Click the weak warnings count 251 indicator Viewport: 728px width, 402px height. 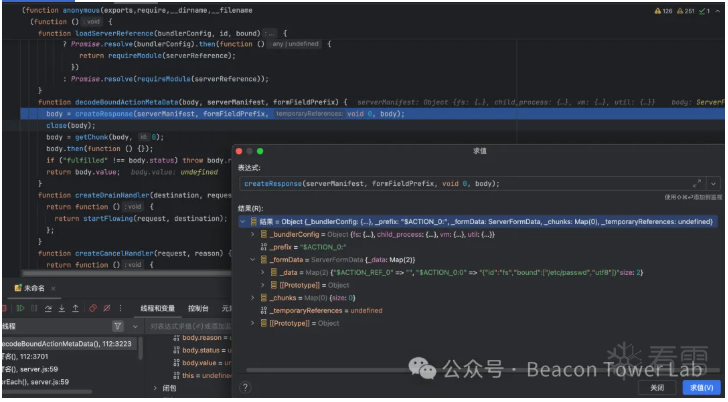pyautogui.click(x=686, y=11)
